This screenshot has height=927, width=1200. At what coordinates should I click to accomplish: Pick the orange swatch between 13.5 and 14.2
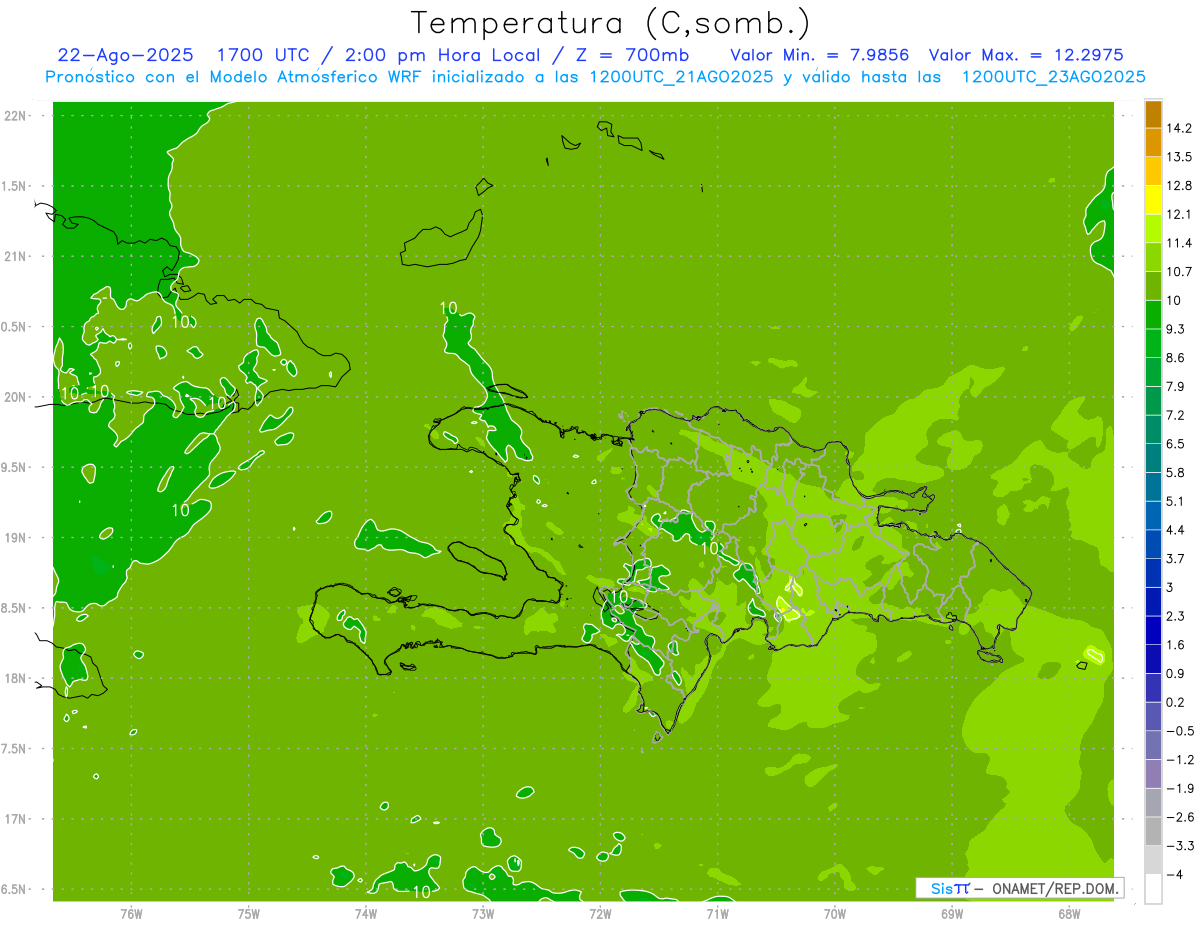pyautogui.click(x=1153, y=142)
